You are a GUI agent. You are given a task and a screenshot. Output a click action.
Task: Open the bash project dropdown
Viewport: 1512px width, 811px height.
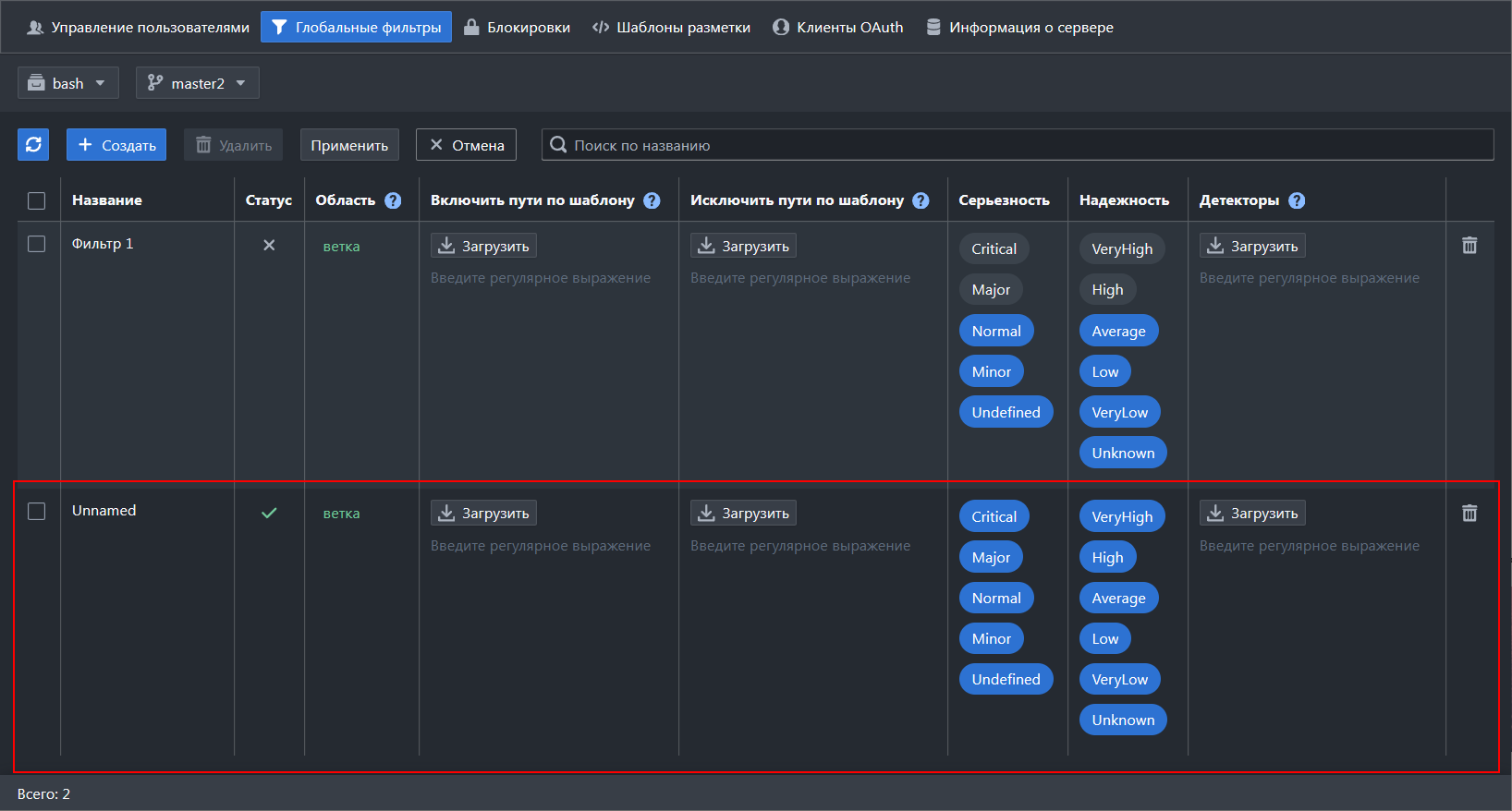click(67, 83)
